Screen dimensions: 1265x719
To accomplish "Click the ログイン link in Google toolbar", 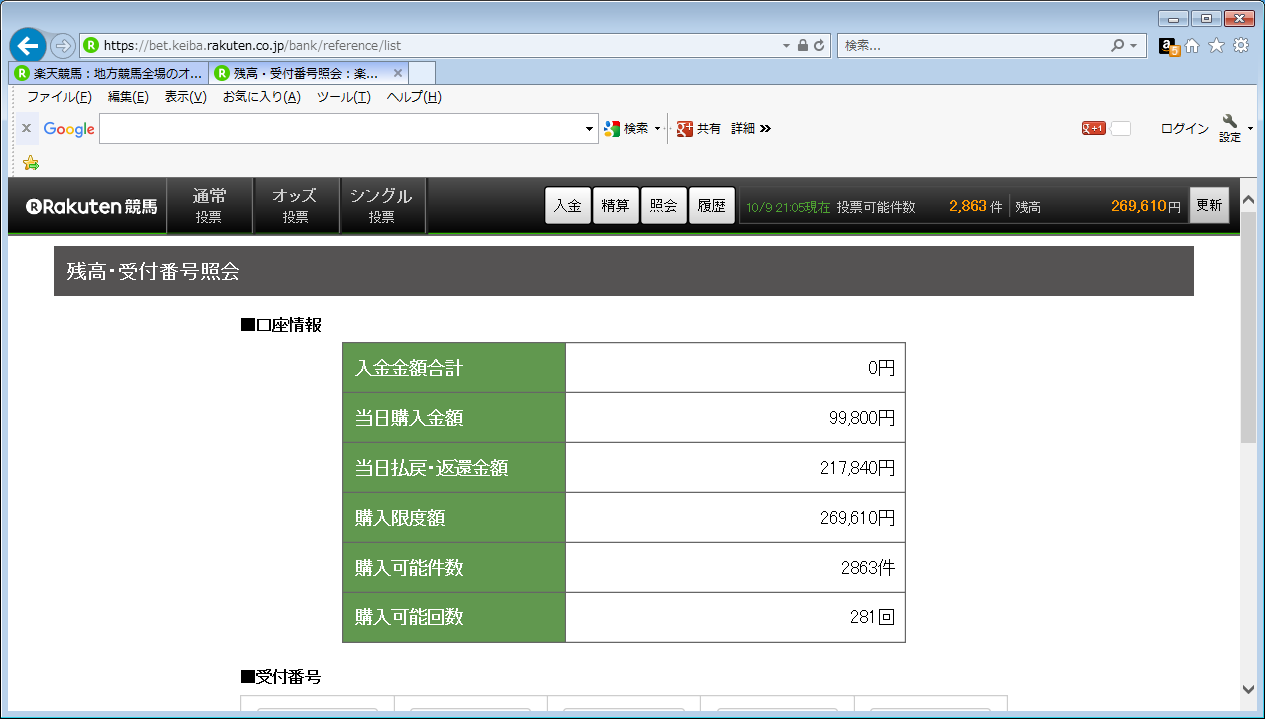I will coord(1184,129).
